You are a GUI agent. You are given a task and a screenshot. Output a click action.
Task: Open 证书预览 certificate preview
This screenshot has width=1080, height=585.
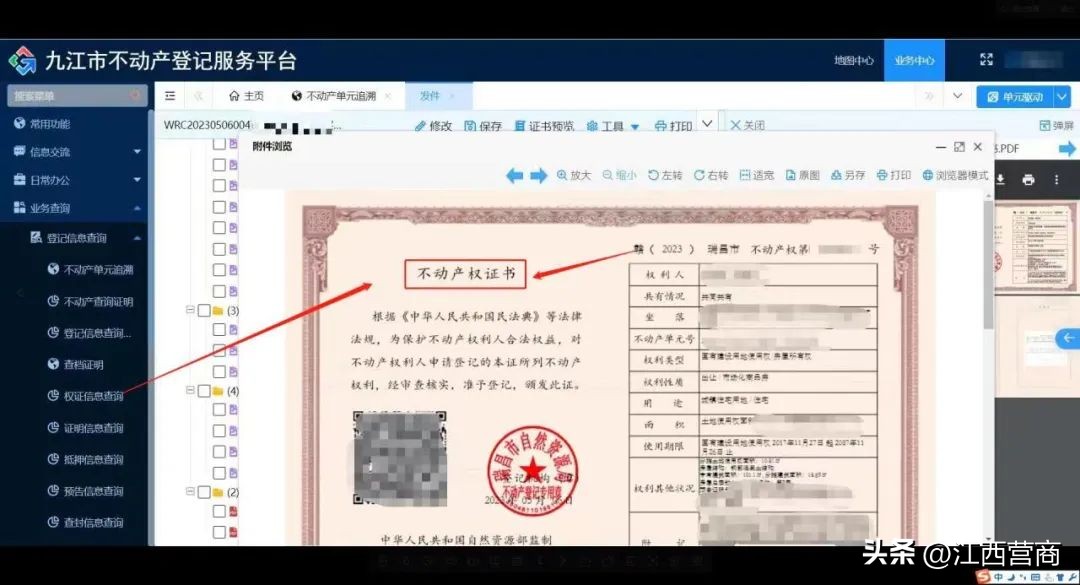pyautogui.click(x=551, y=124)
